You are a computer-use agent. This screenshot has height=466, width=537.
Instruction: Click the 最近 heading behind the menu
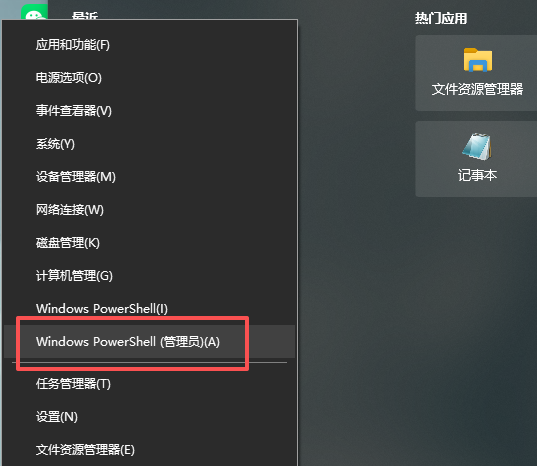pyautogui.click(x=85, y=15)
